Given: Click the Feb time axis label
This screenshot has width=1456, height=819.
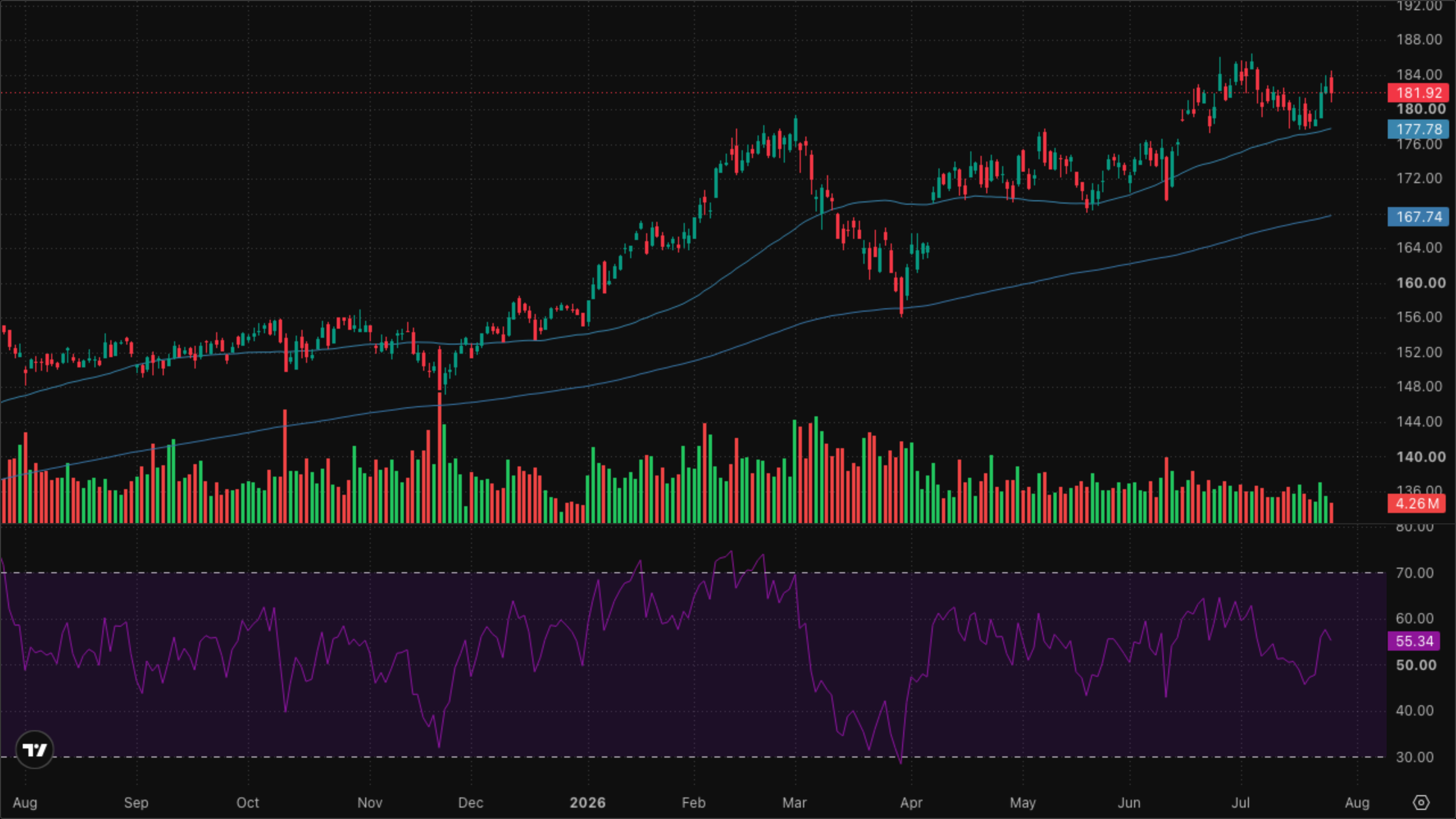Looking at the screenshot, I should click(x=693, y=803).
